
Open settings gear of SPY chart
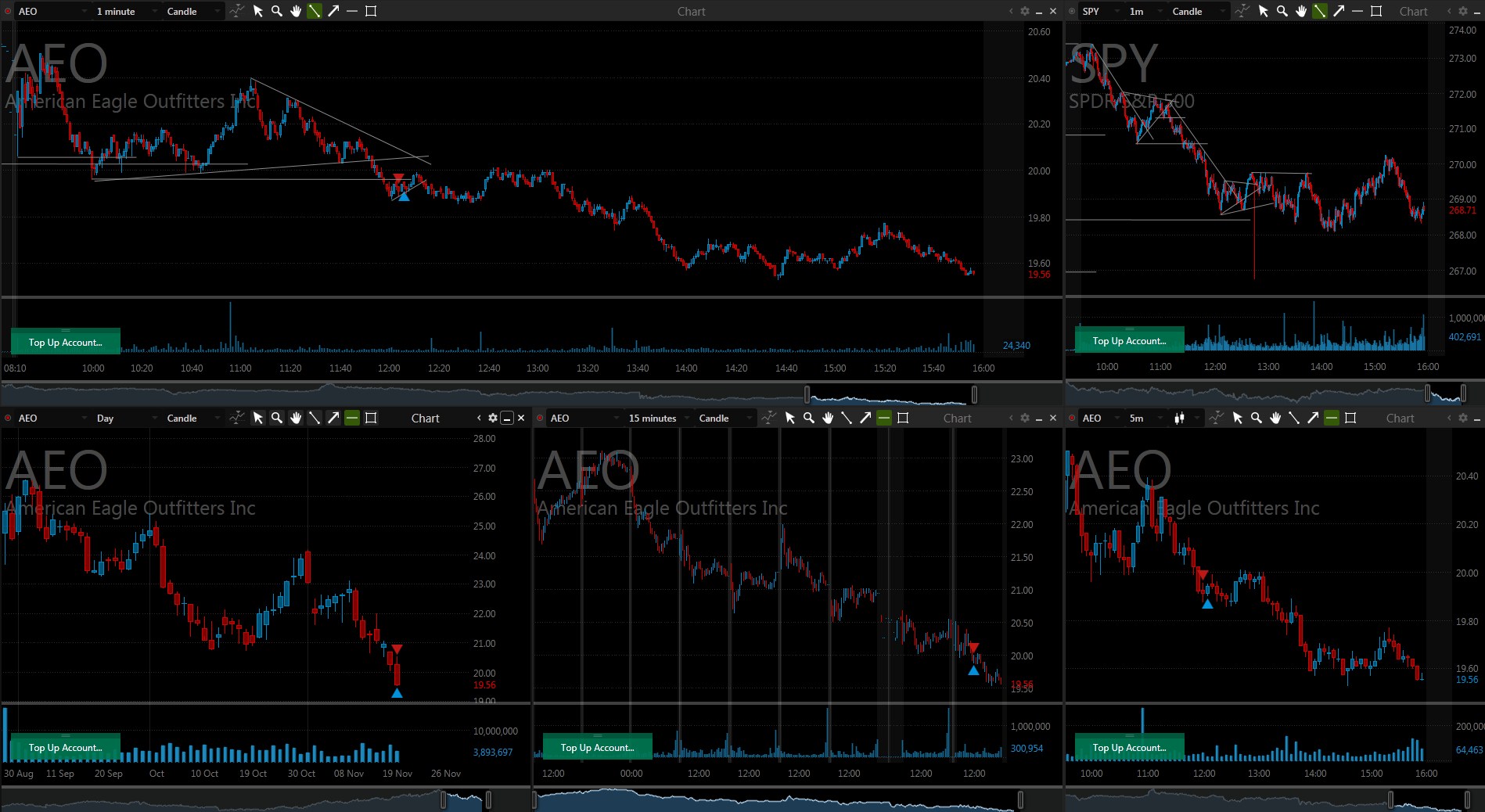pos(1462,11)
